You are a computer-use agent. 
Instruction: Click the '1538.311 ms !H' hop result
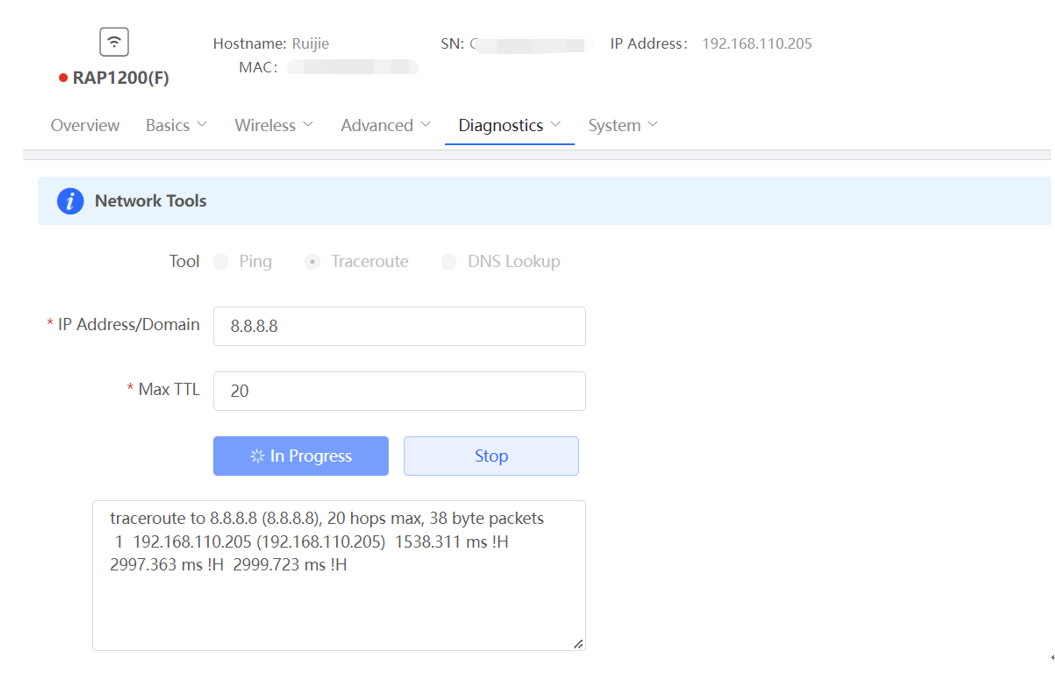click(x=451, y=542)
